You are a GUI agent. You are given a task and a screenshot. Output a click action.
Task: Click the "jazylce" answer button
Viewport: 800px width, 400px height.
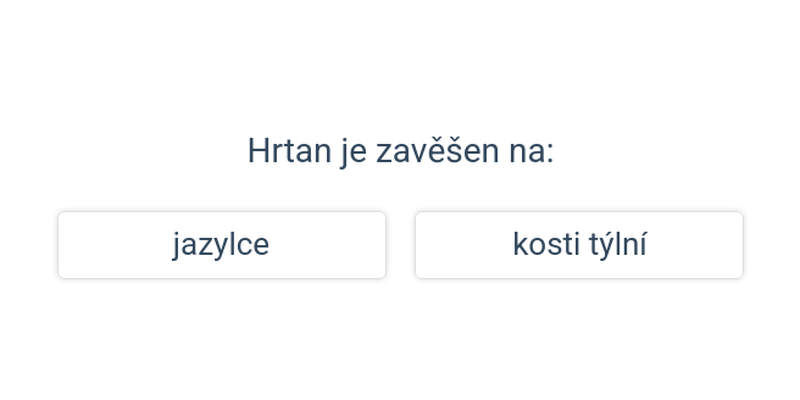pyautogui.click(x=221, y=245)
